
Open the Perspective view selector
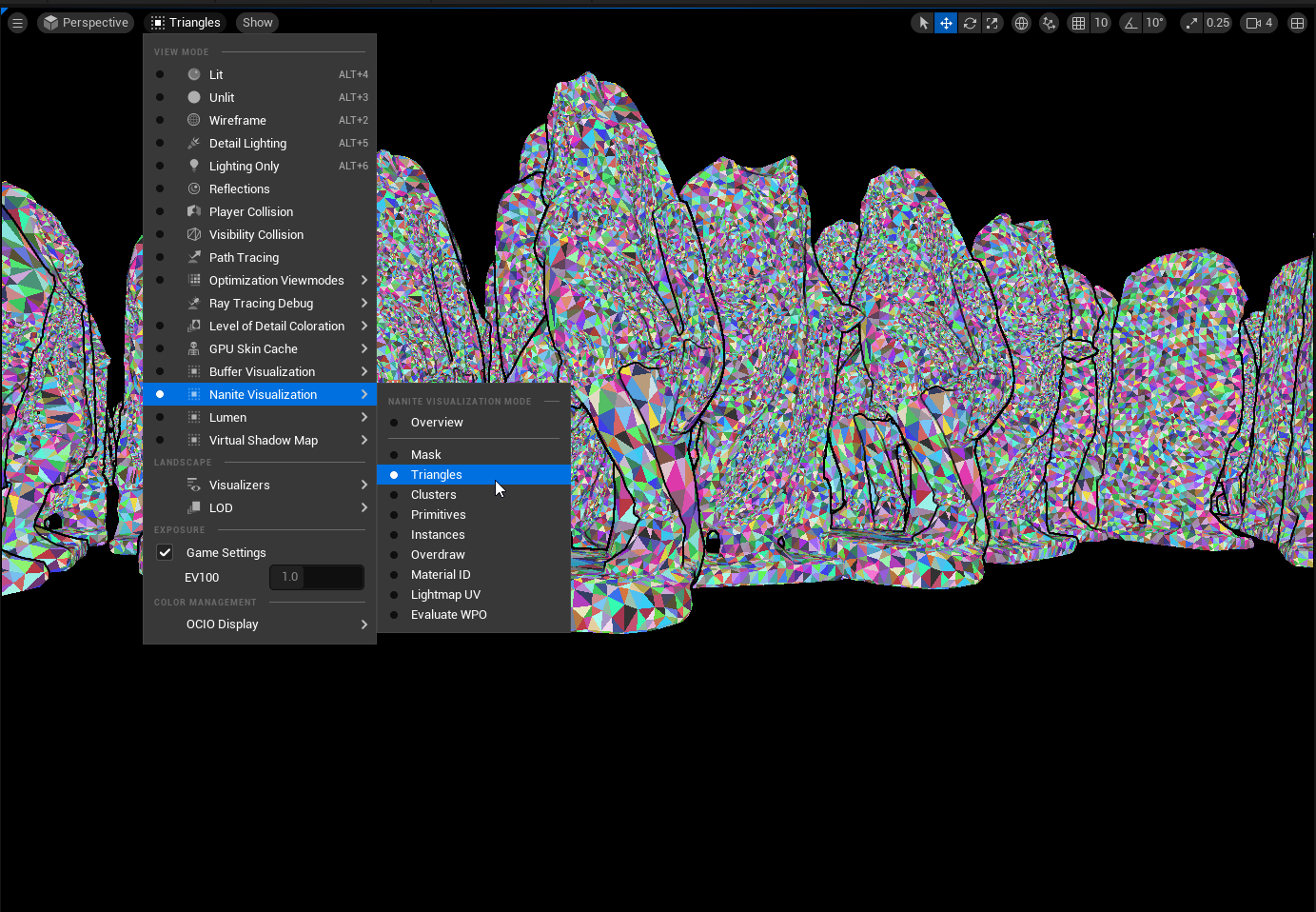tap(86, 22)
